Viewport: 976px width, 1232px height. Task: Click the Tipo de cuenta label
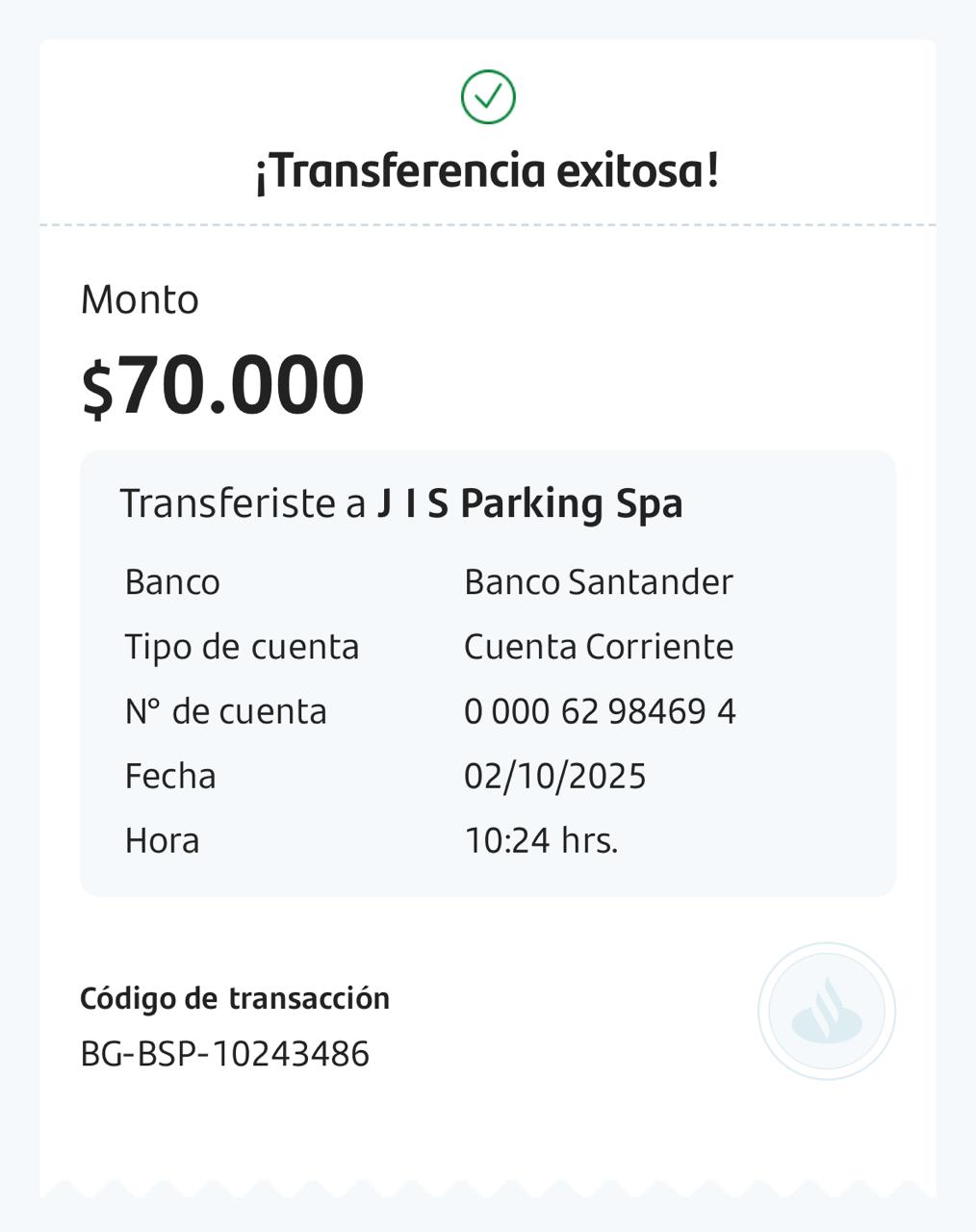point(242,647)
